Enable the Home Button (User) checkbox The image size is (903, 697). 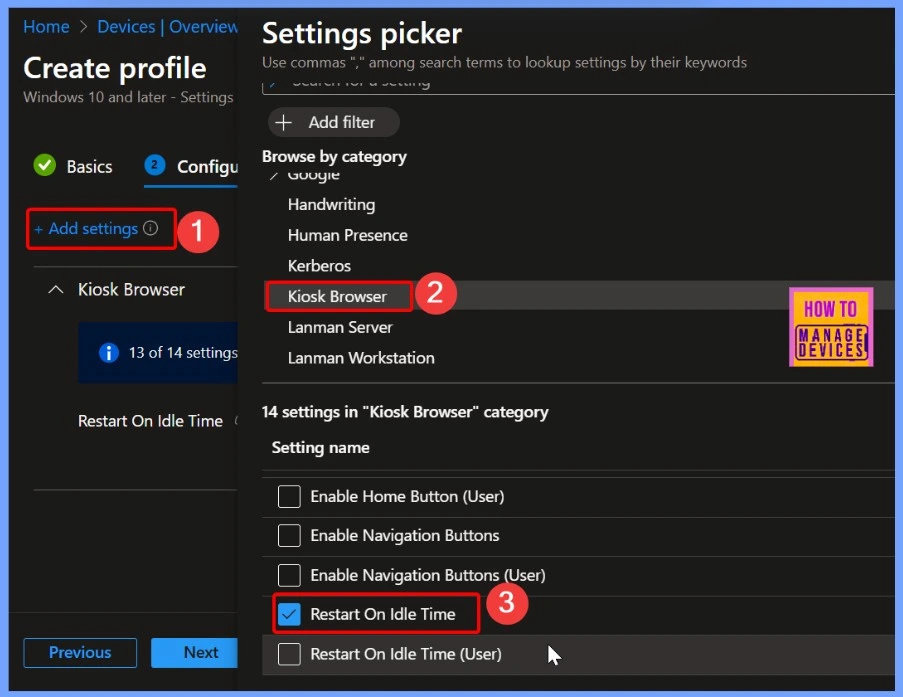click(289, 496)
